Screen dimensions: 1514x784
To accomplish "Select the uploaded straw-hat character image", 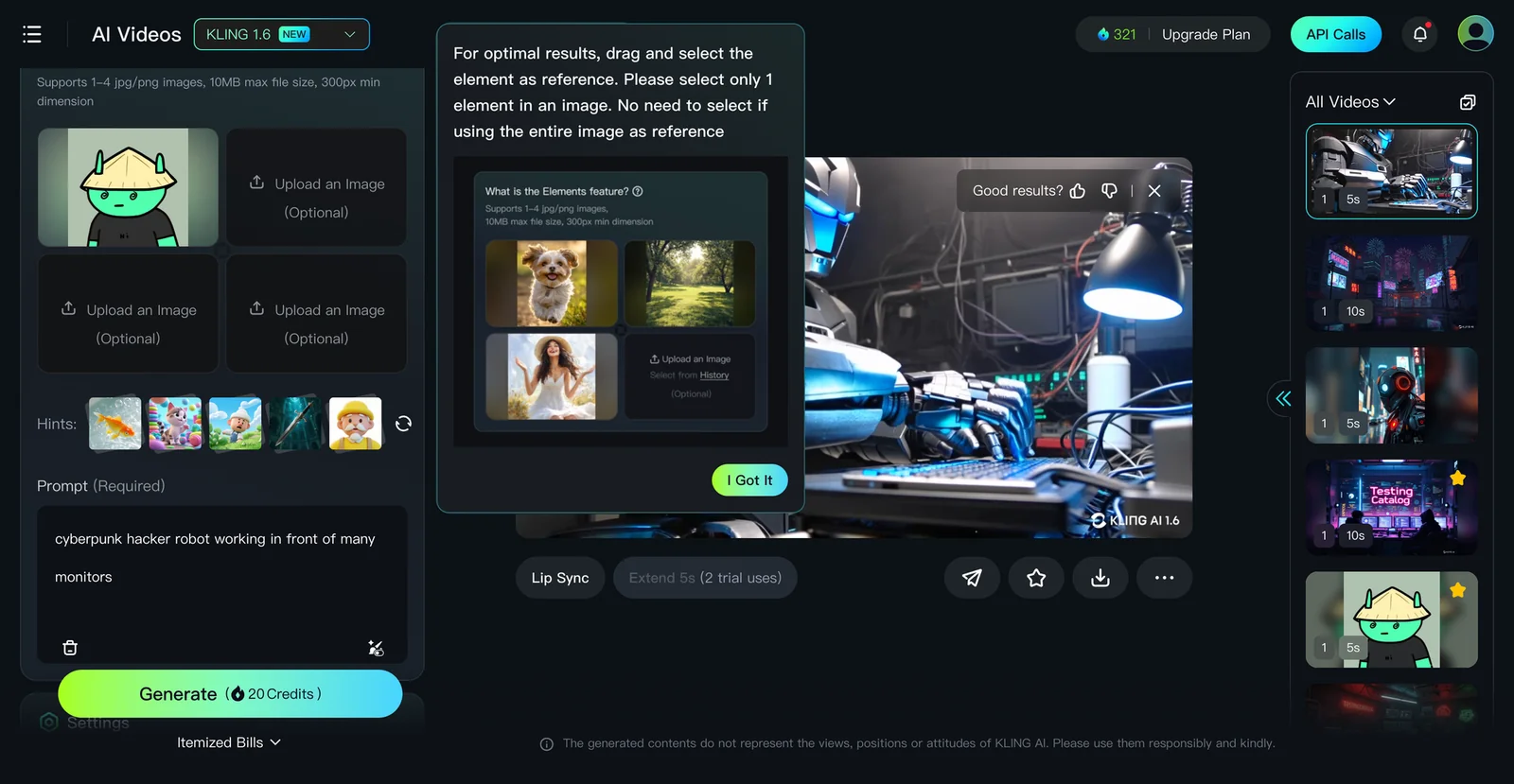I will (x=129, y=187).
